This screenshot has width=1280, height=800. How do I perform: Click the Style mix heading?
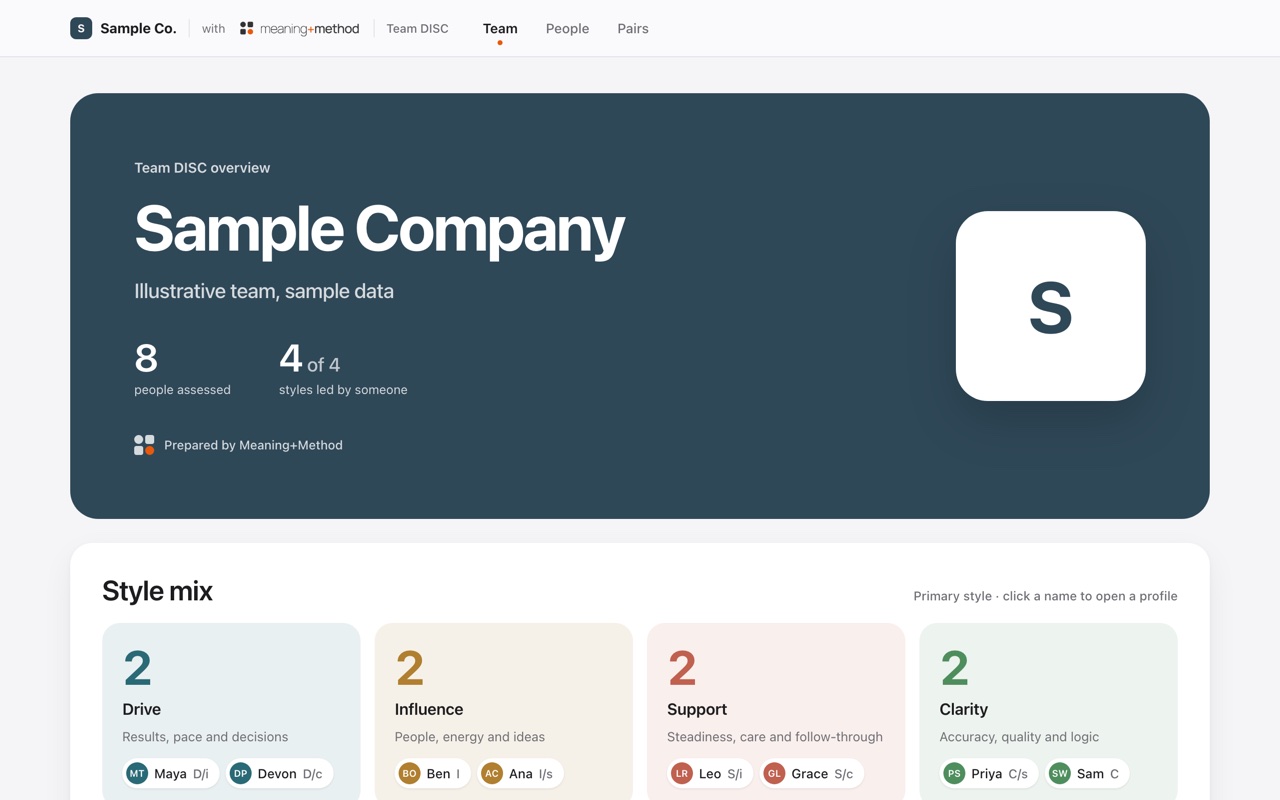tap(157, 591)
